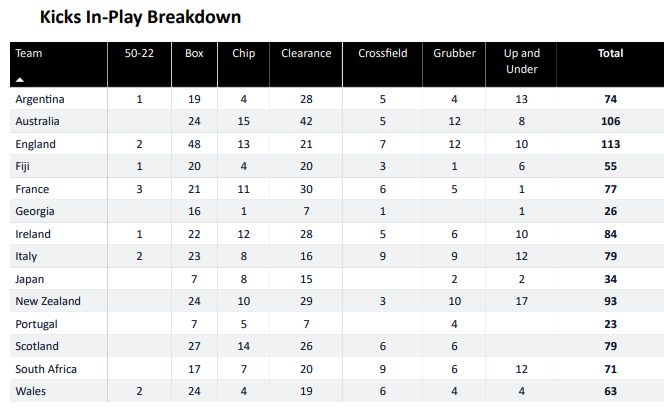This screenshot has height=411, width=664.
Task: Select the Wales row label
Action: click(x=31, y=391)
